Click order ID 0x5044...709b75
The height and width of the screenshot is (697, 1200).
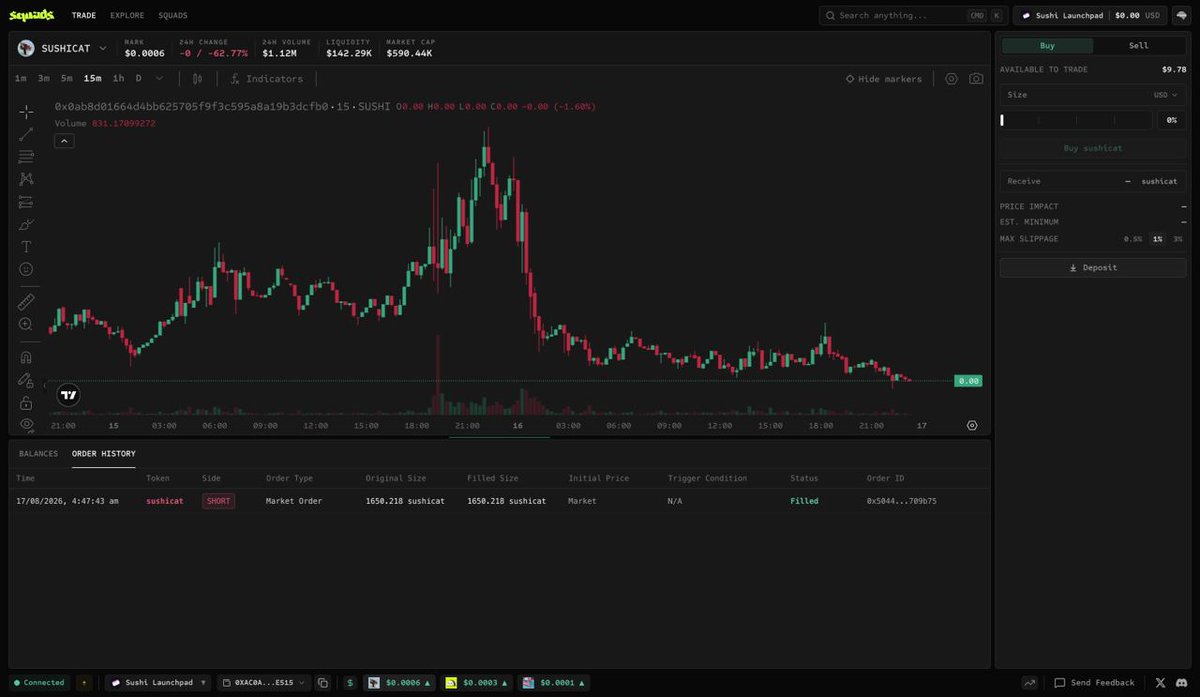pos(902,501)
